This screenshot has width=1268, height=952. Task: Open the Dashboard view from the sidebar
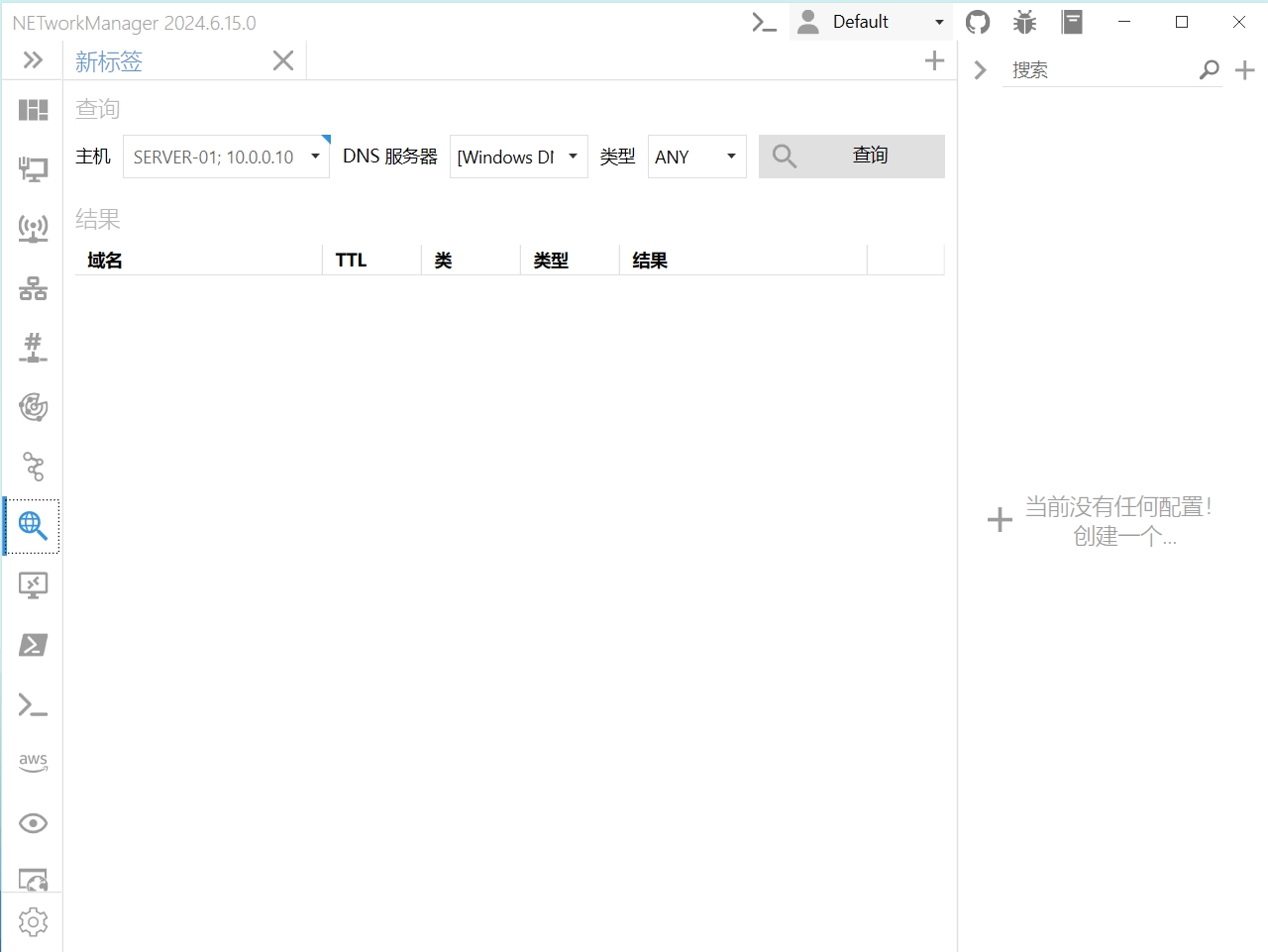pyautogui.click(x=33, y=110)
